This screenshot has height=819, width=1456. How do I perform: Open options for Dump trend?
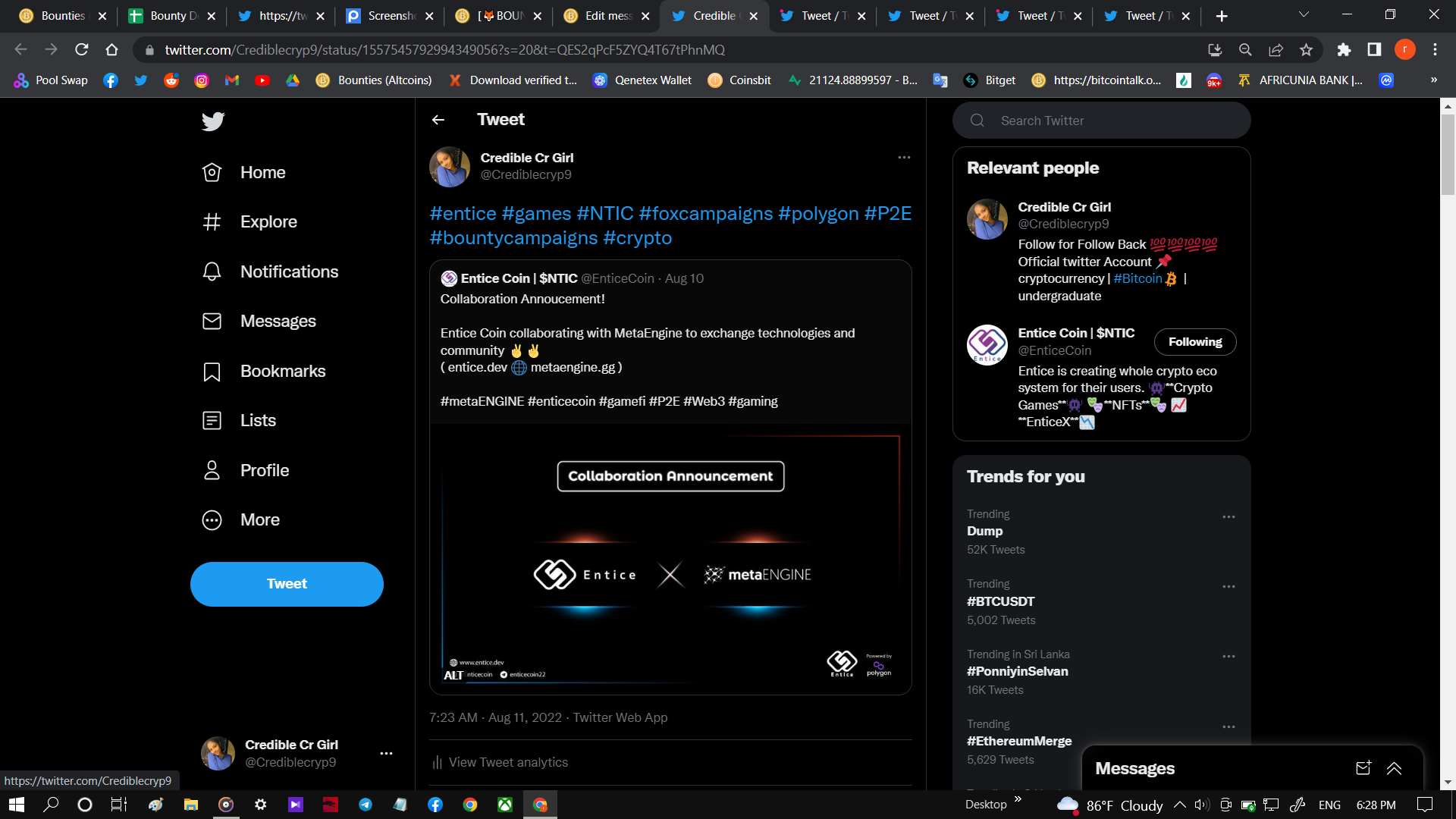click(1228, 517)
